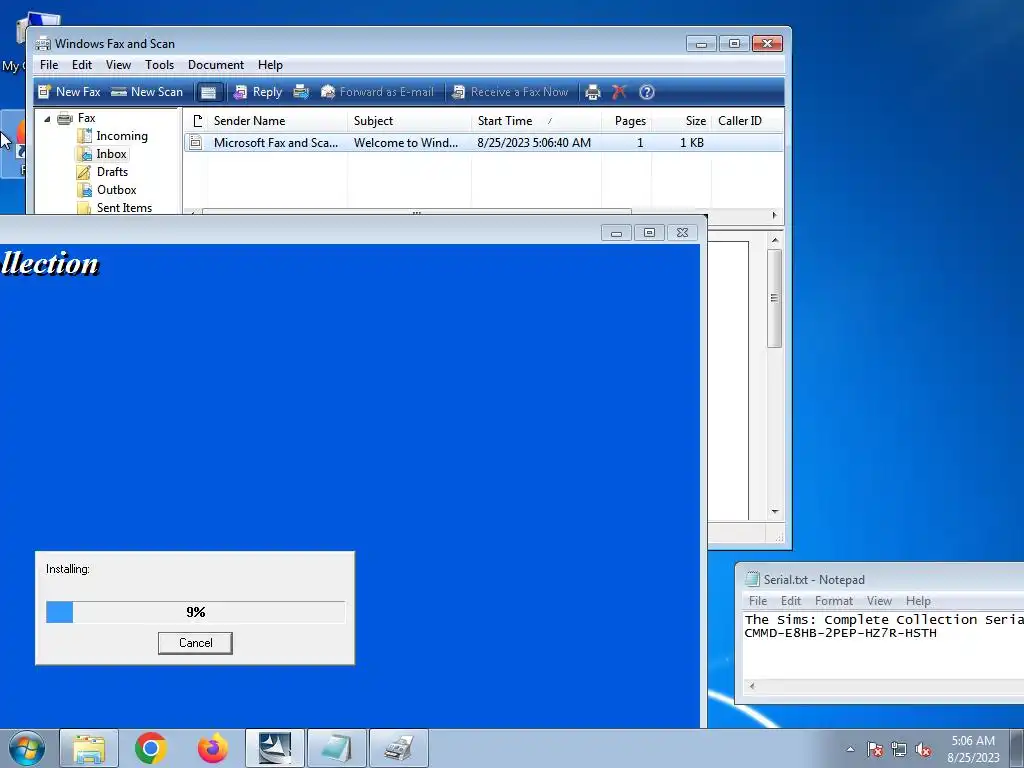Sort by Sender Name column header
Viewport: 1024px width, 768px height.
click(x=278, y=121)
